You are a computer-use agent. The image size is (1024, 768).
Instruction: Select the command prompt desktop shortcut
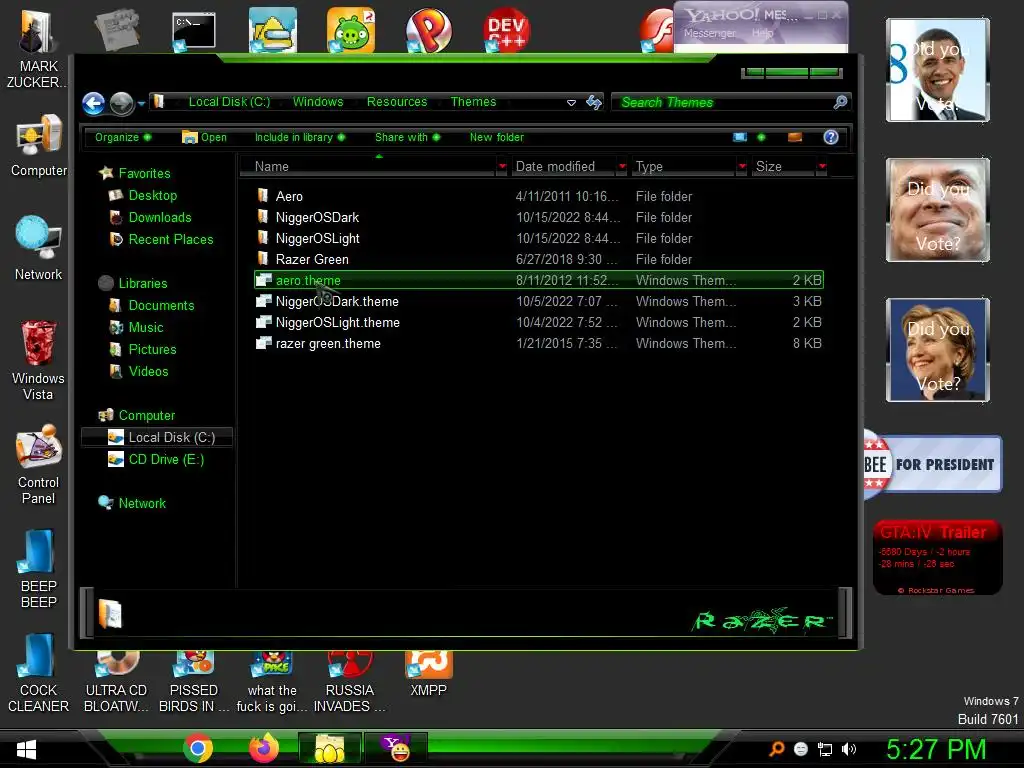tap(193, 31)
